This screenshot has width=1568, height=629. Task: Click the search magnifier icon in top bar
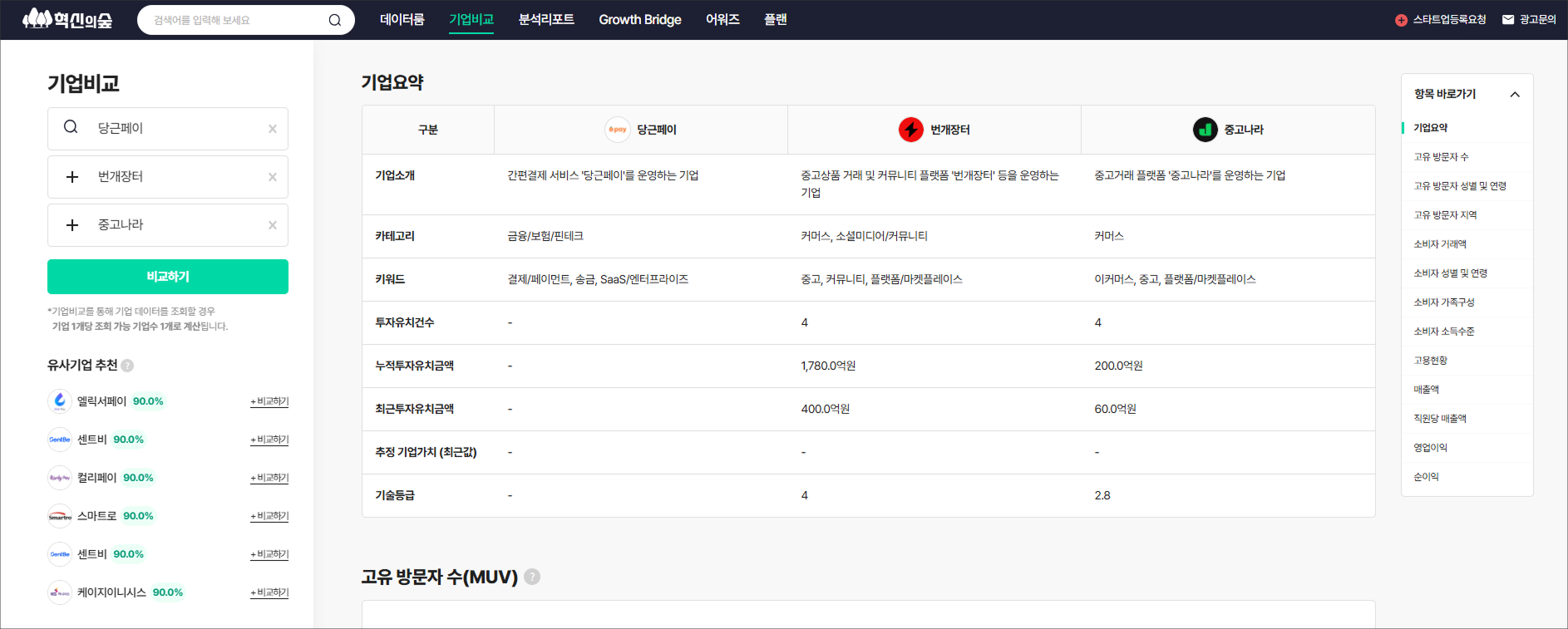coord(335,20)
